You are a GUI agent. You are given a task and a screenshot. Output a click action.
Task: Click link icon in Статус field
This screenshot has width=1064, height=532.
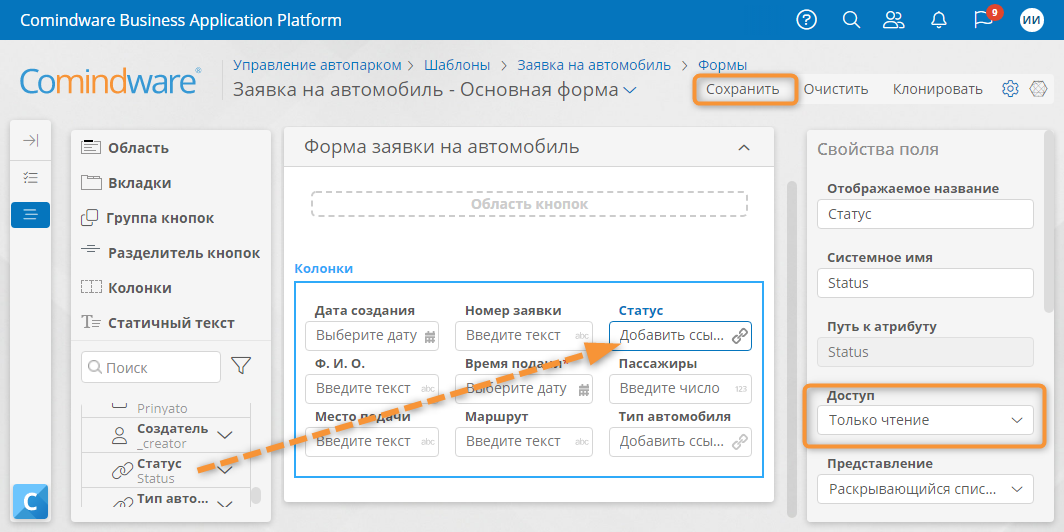point(740,336)
